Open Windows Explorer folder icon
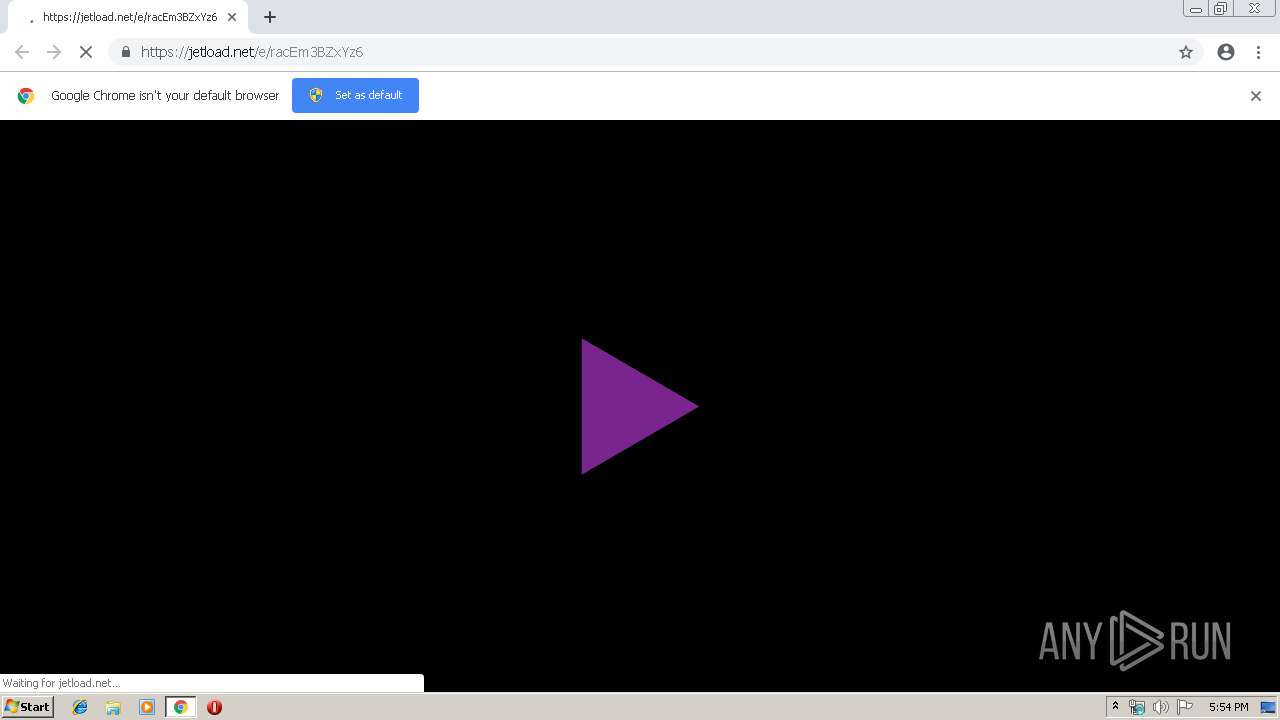Image resolution: width=1280 pixels, height=720 pixels. [113, 707]
